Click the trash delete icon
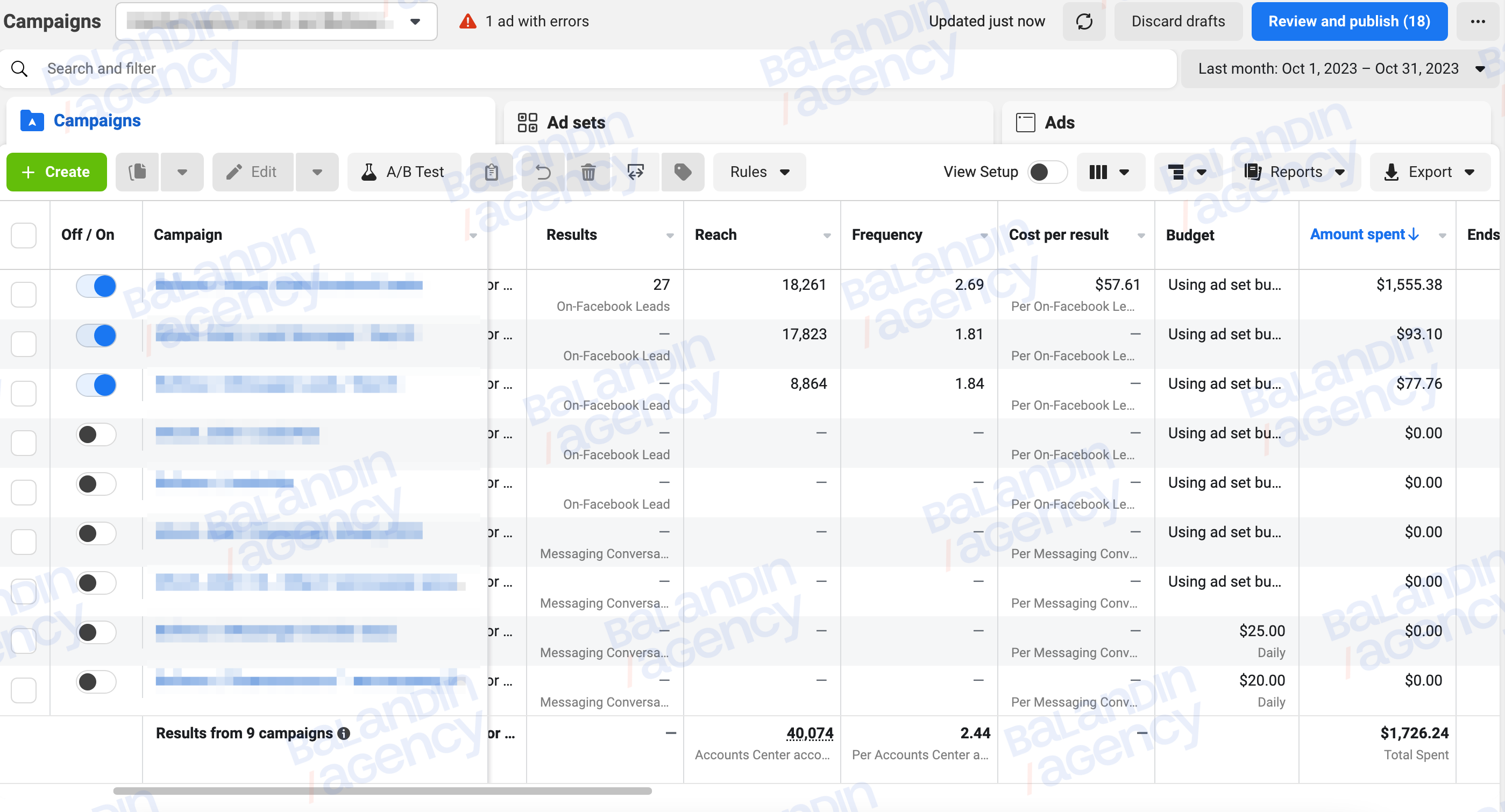This screenshot has height=812, width=1505. (588, 172)
